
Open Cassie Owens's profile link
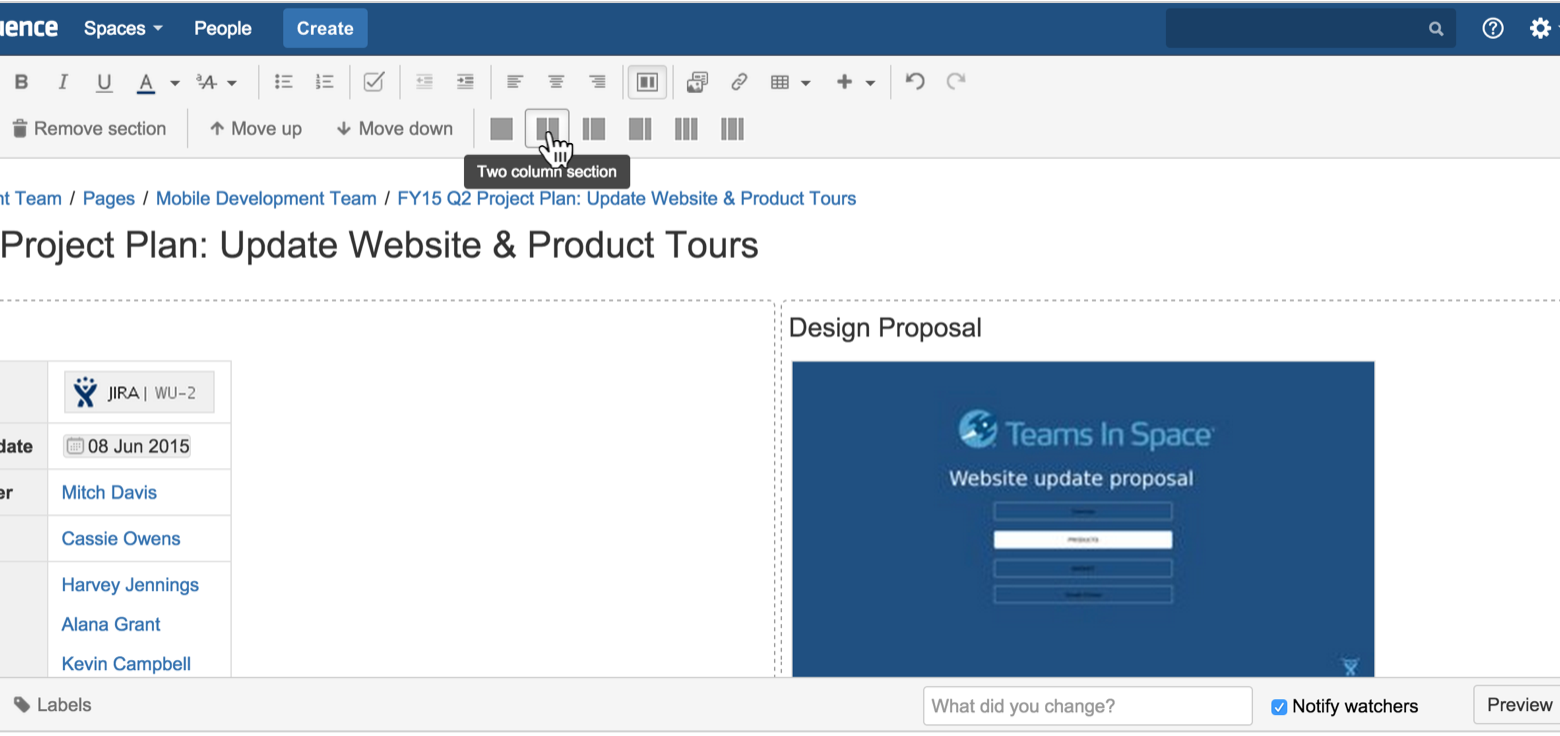(120, 538)
